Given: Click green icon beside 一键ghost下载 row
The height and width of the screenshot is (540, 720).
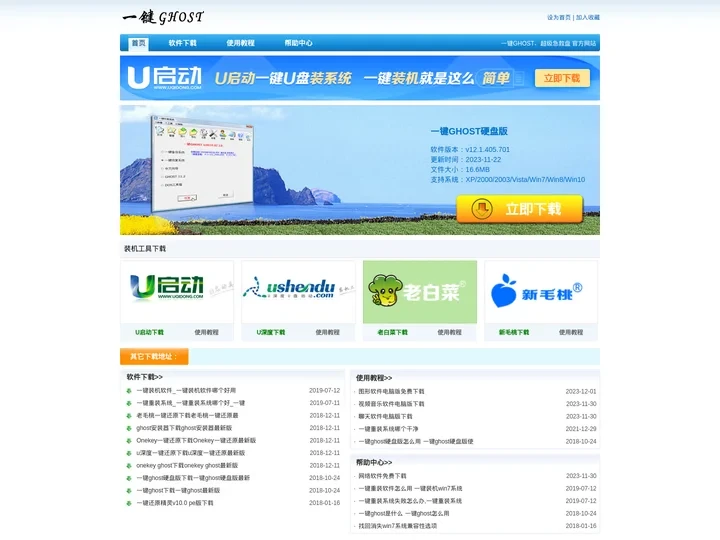Looking at the screenshot, I should click(x=129, y=490).
